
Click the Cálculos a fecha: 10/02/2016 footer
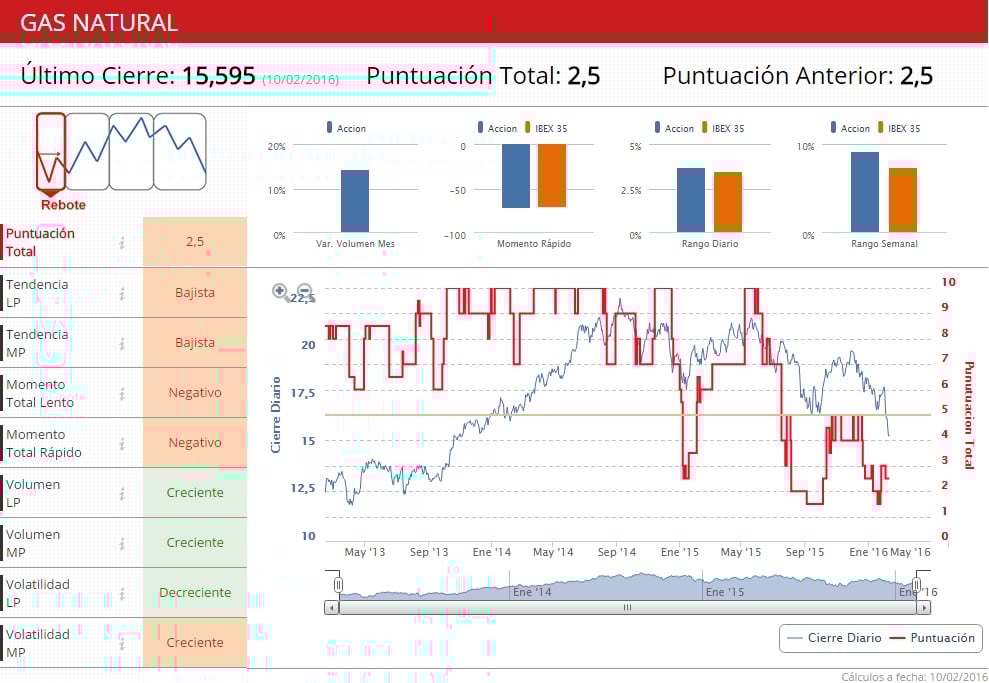915,677
